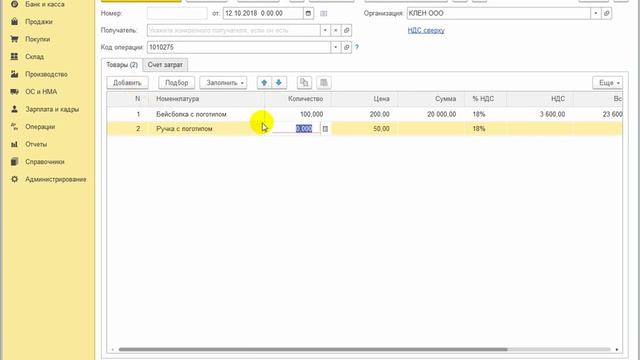Click the scrollbar right arrow
This screenshot has height=360, width=640.
[x=617, y=349]
